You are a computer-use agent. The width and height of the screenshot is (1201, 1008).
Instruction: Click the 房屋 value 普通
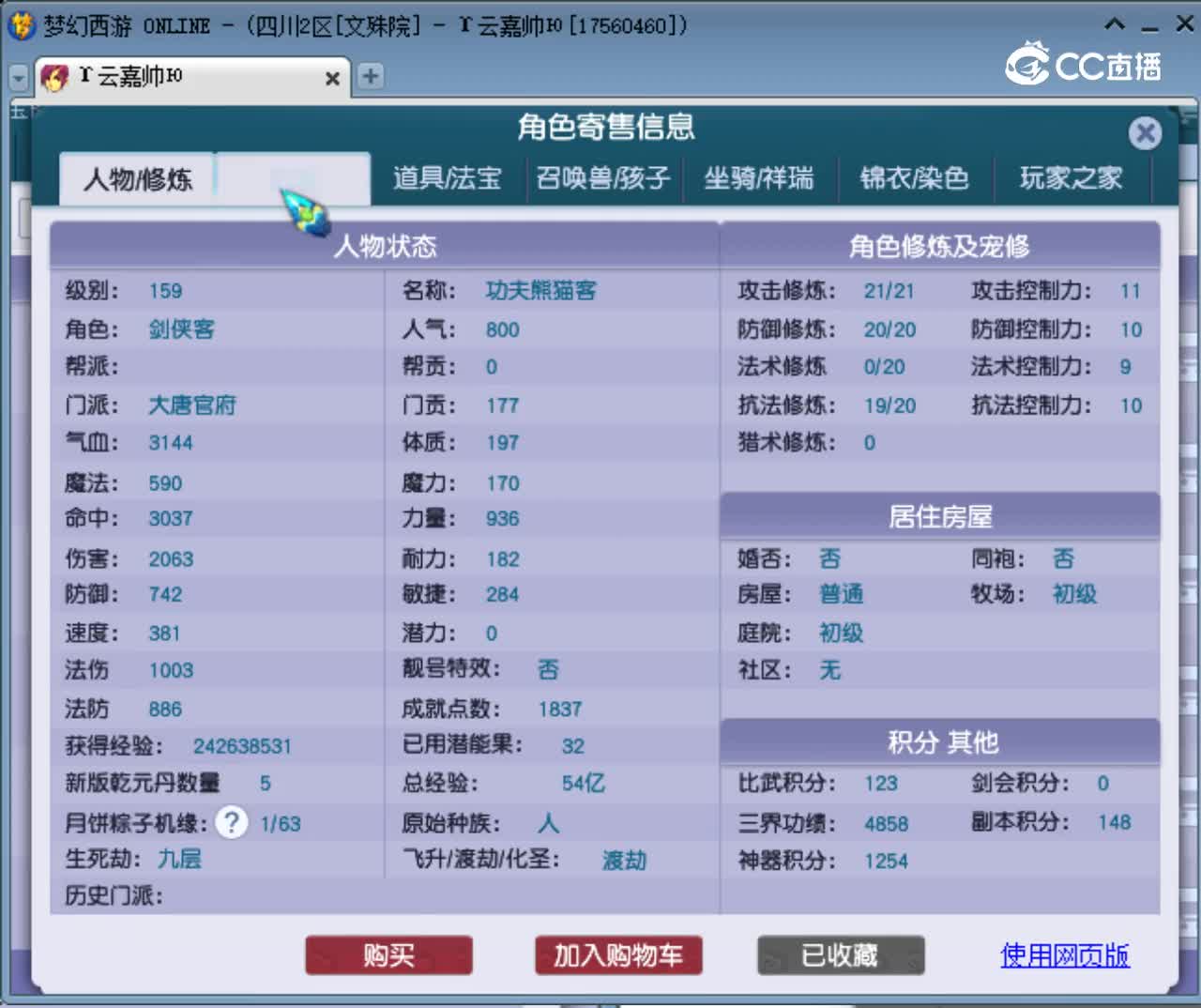841,594
